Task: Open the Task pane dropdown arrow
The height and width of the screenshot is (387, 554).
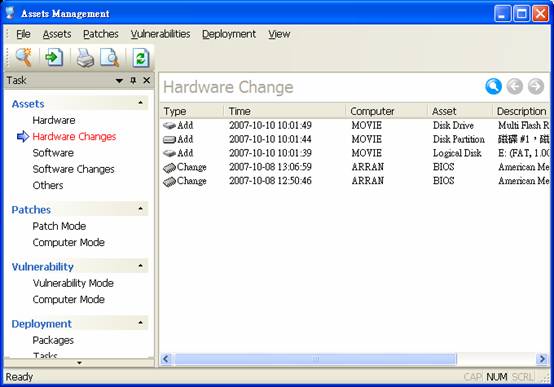Action: [119, 81]
